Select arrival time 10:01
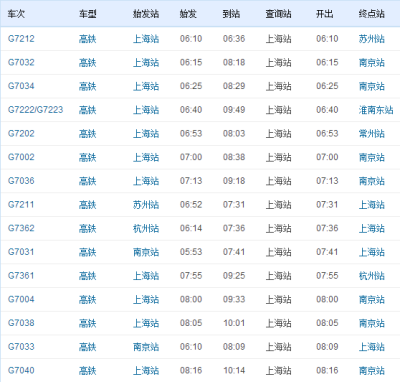Screen dimensions: 400x382 pyautogui.click(x=234, y=323)
